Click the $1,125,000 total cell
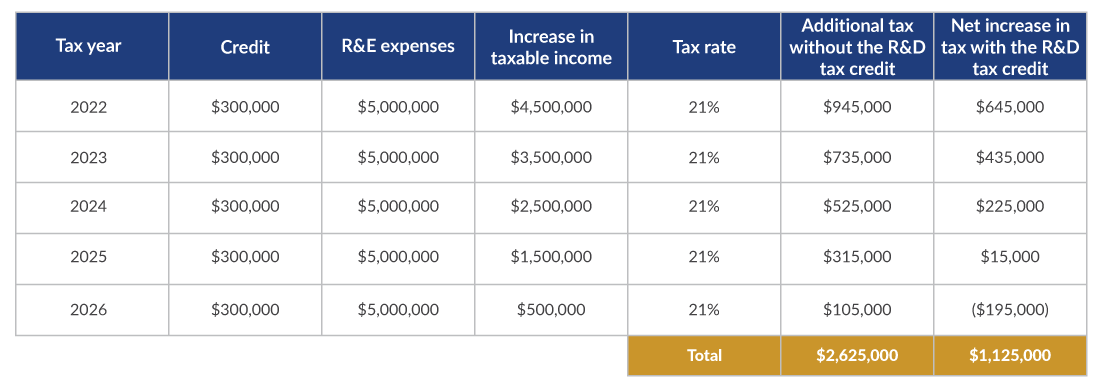1100x388 pixels. tap(1010, 356)
